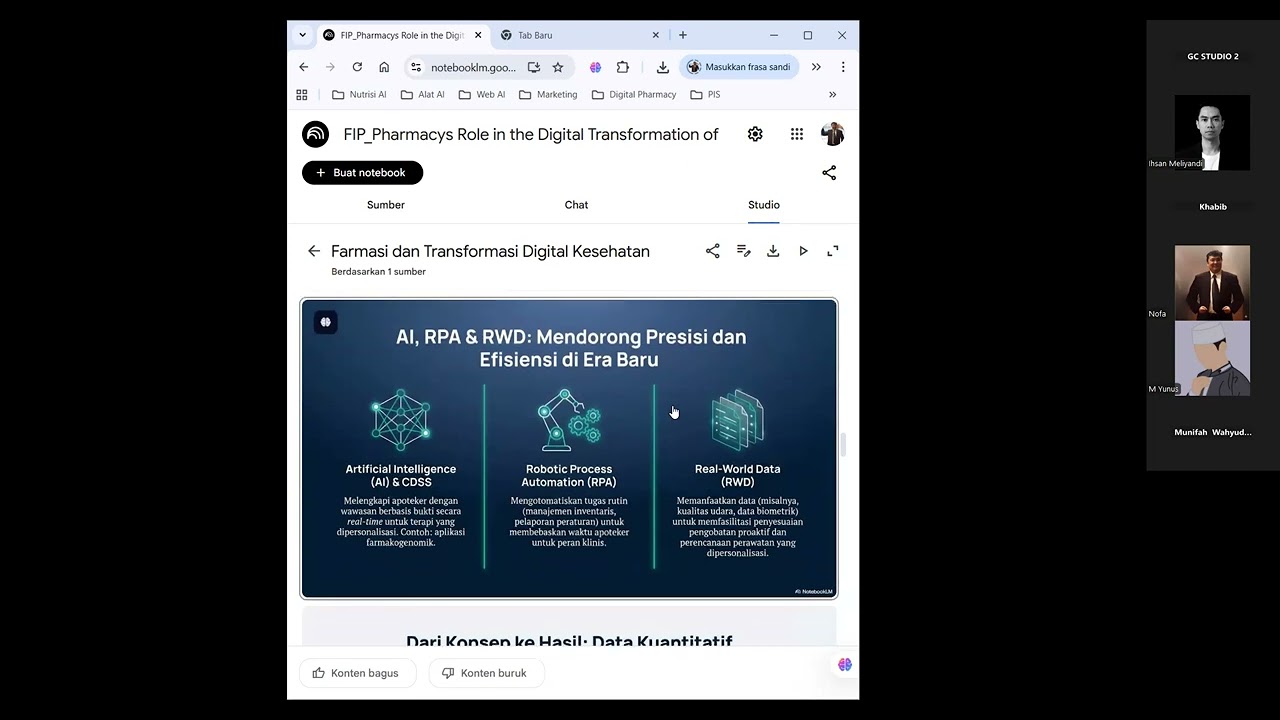Open the Web AI bookmark folder

(482, 94)
